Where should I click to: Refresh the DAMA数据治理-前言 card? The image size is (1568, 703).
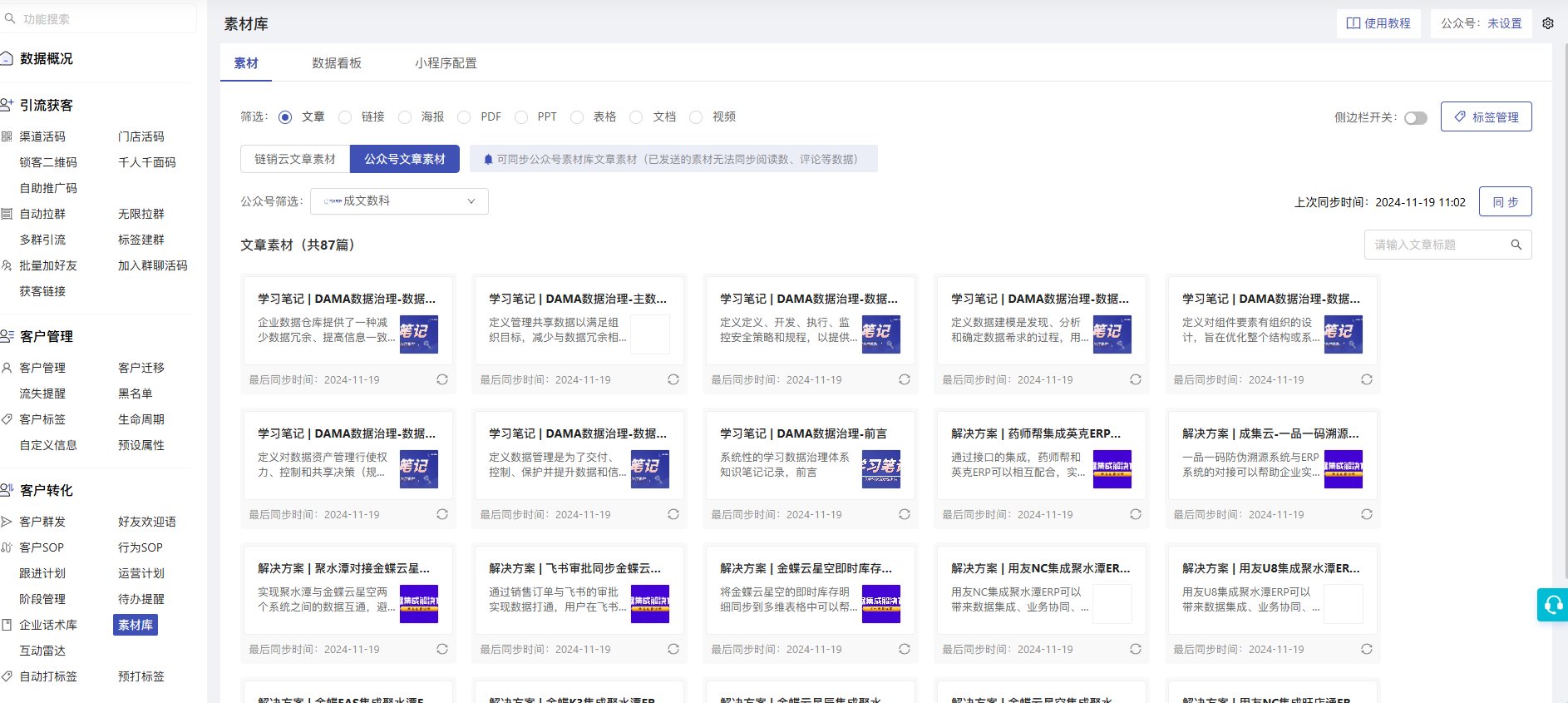(x=905, y=514)
